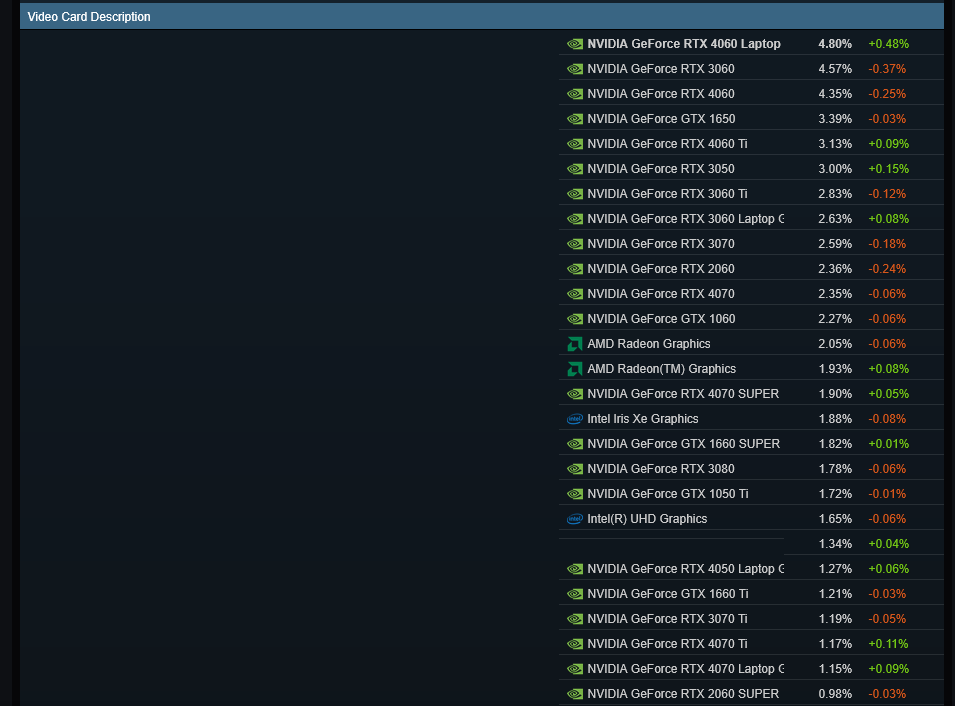Select NVIDIA GeForce RTX 3060 Laptop name
This screenshot has height=706, width=955.
click(x=686, y=219)
